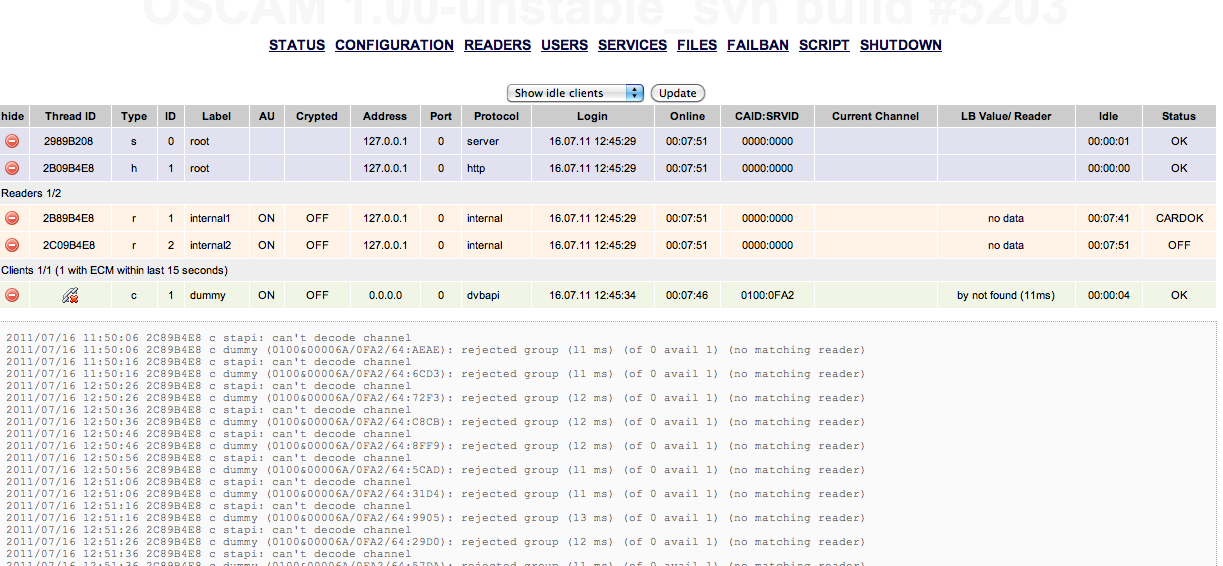
Task: Open the SERVICES page
Action: click(632, 45)
